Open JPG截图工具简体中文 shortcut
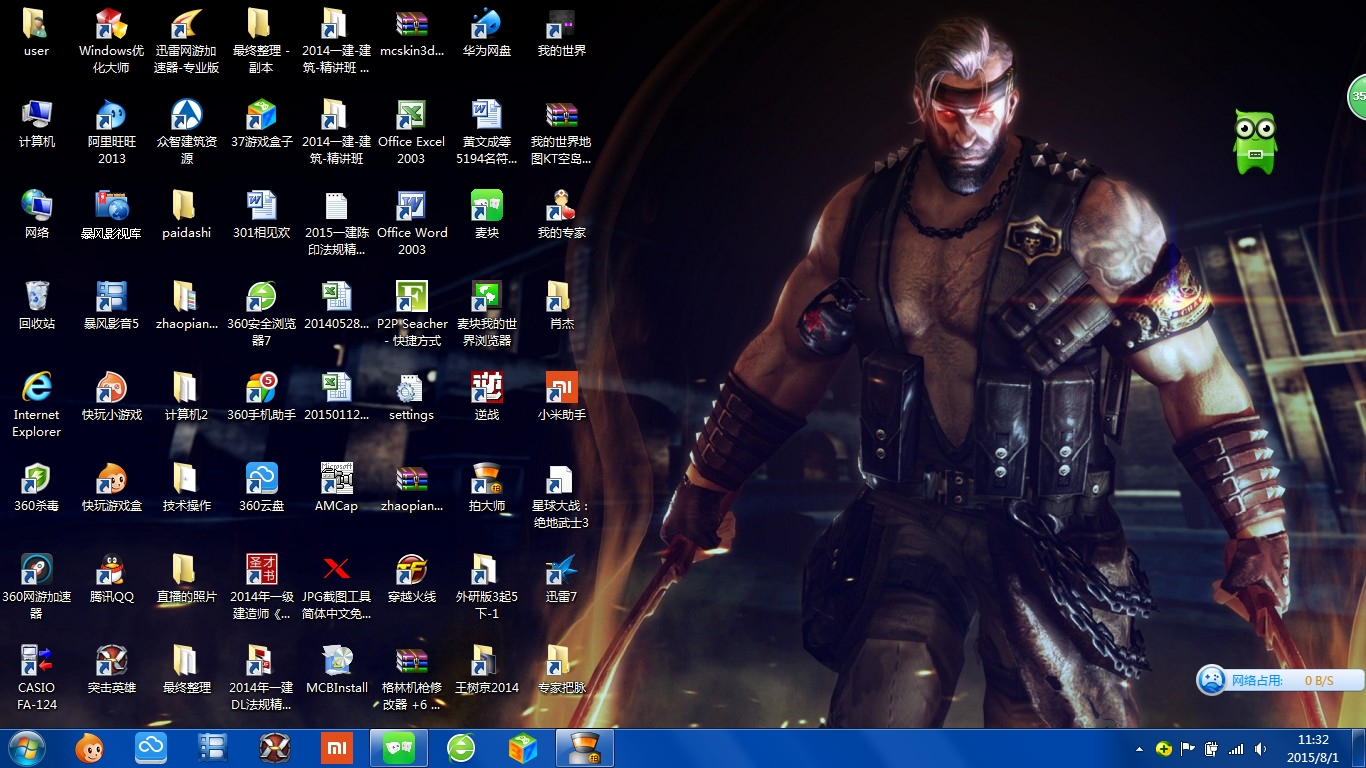Viewport: 1366px width, 768px height. pos(336,587)
